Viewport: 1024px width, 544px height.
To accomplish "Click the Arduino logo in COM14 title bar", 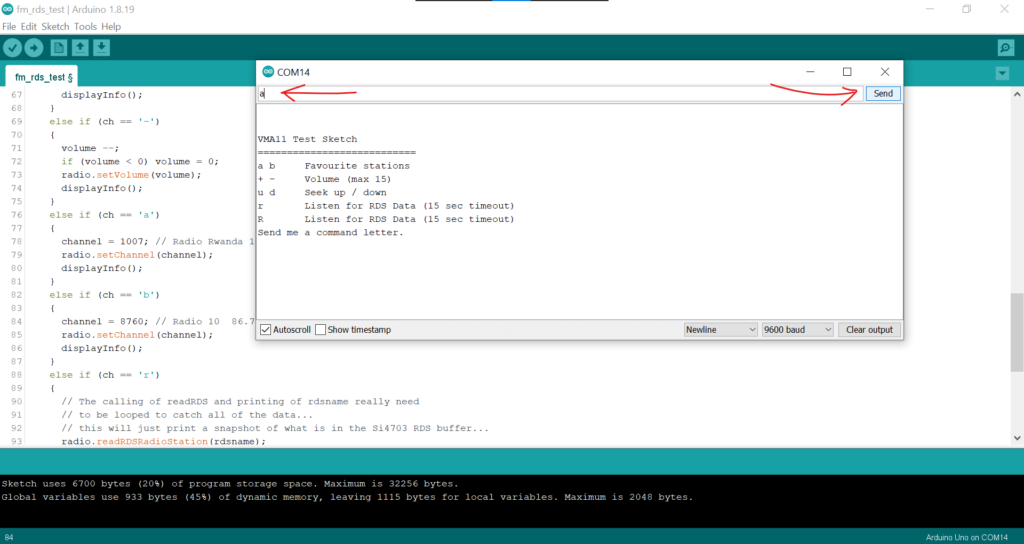I will [x=267, y=72].
